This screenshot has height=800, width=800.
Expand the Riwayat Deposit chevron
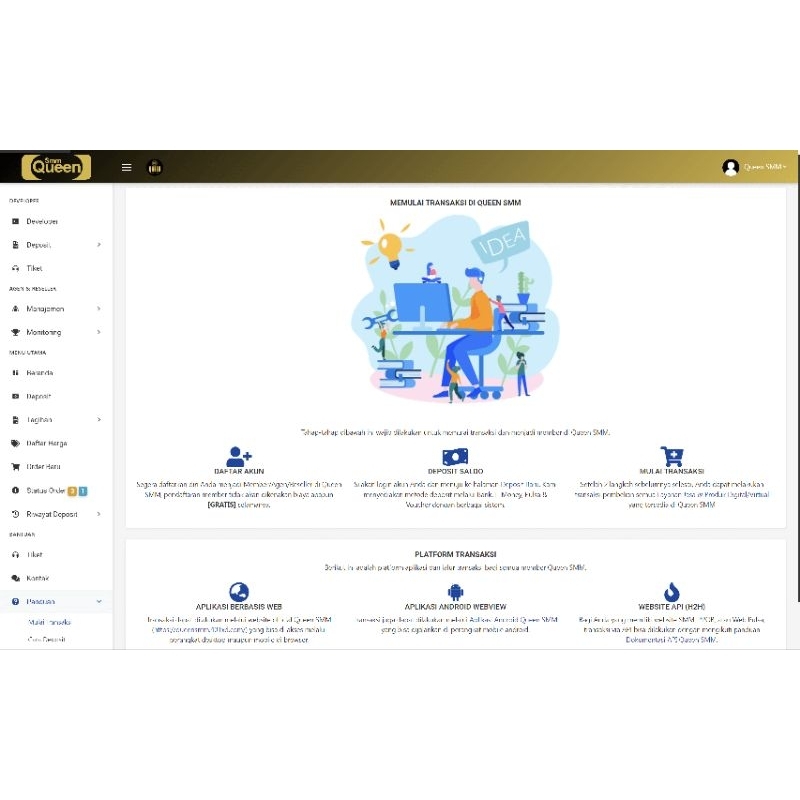click(x=99, y=514)
